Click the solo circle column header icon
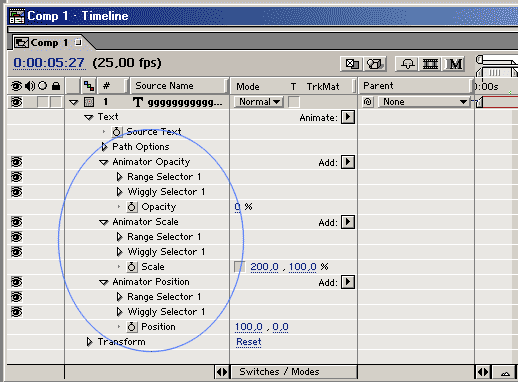The width and height of the screenshot is (518, 382). tap(43, 86)
